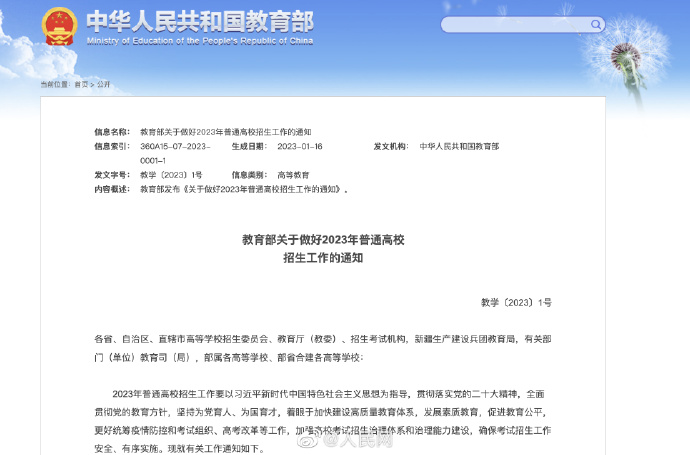Select the 发文机构 label

click(x=391, y=146)
